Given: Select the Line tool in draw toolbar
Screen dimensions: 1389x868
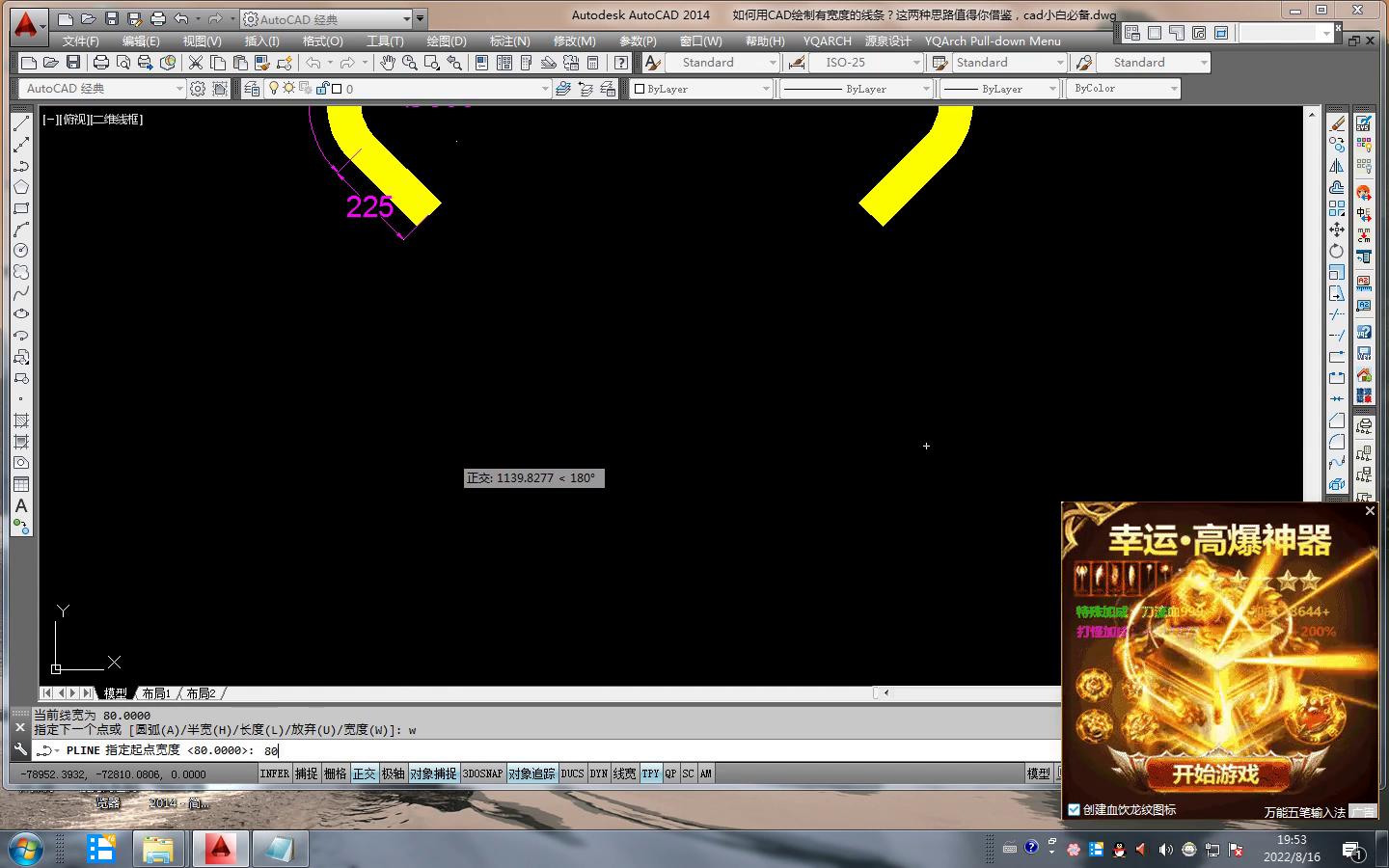Looking at the screenshot, I should coord(21,123).
